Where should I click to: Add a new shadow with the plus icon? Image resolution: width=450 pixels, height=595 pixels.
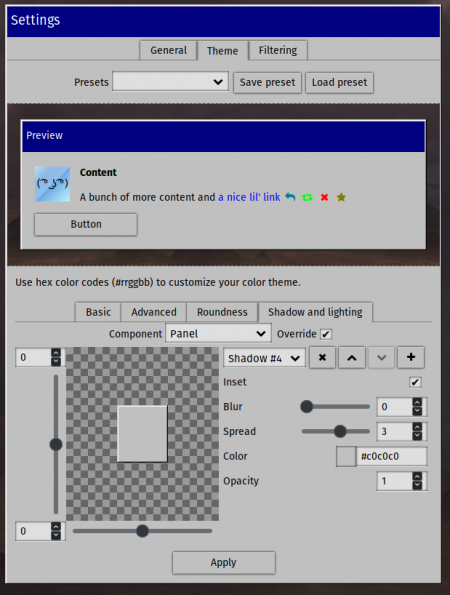[x=411, y=357]
